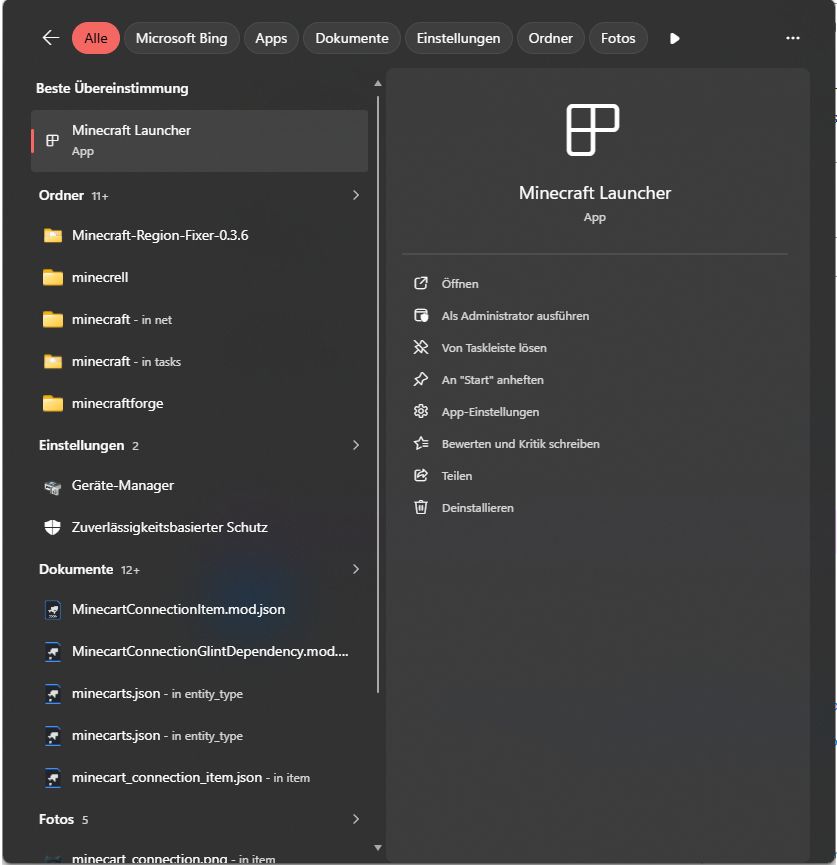Open App-Einstellungen
This screenshot has height=865, width=837.
tap(491, 412)
